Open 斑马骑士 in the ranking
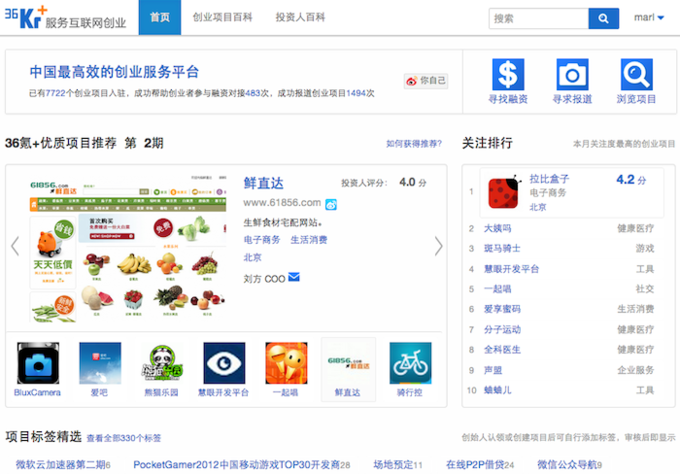This screenshot has height=474, width=680. [502, 248]
